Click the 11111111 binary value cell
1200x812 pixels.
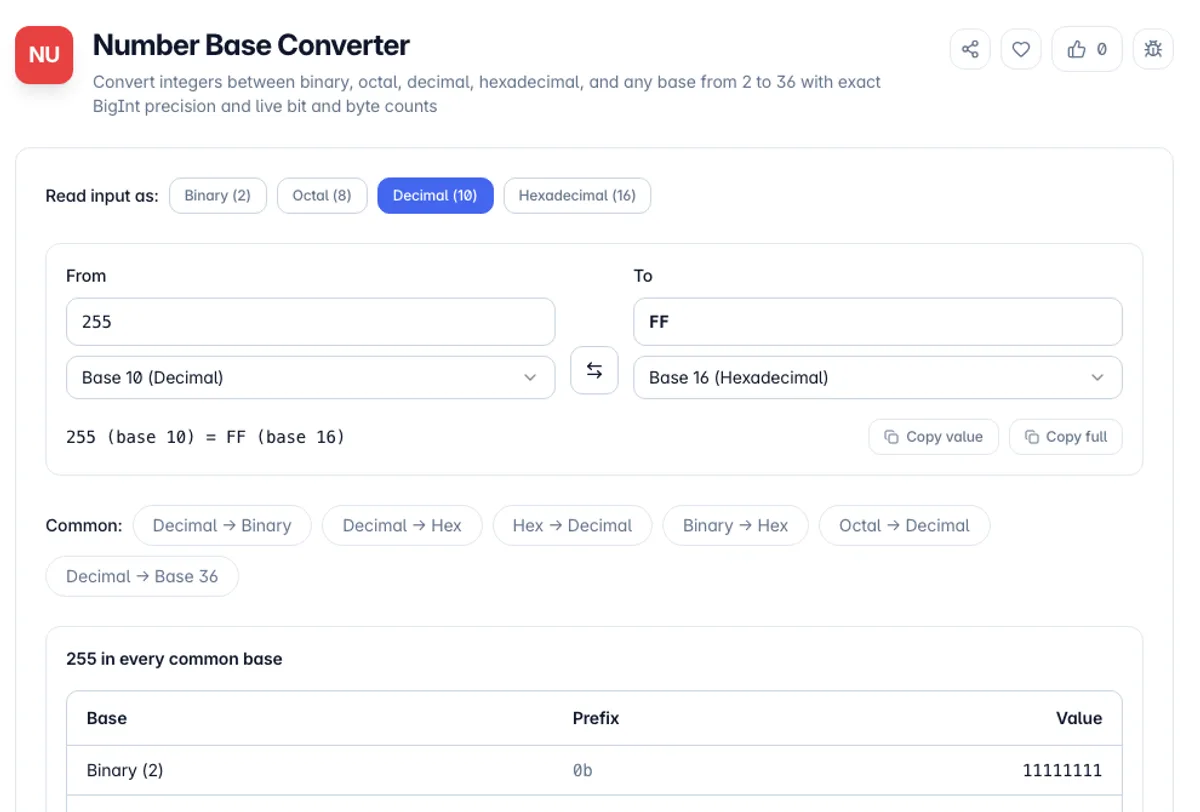tap(1062, 770)
